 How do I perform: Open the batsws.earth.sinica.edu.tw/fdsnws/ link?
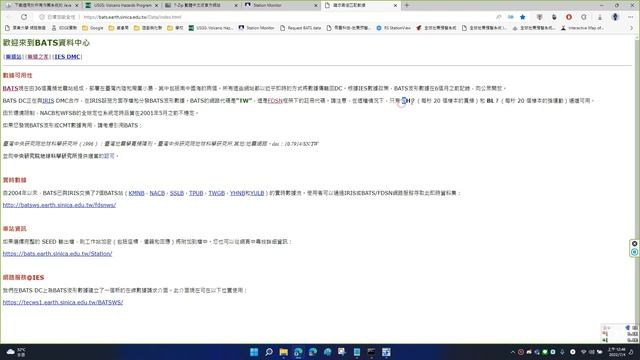tap(59, 205)
